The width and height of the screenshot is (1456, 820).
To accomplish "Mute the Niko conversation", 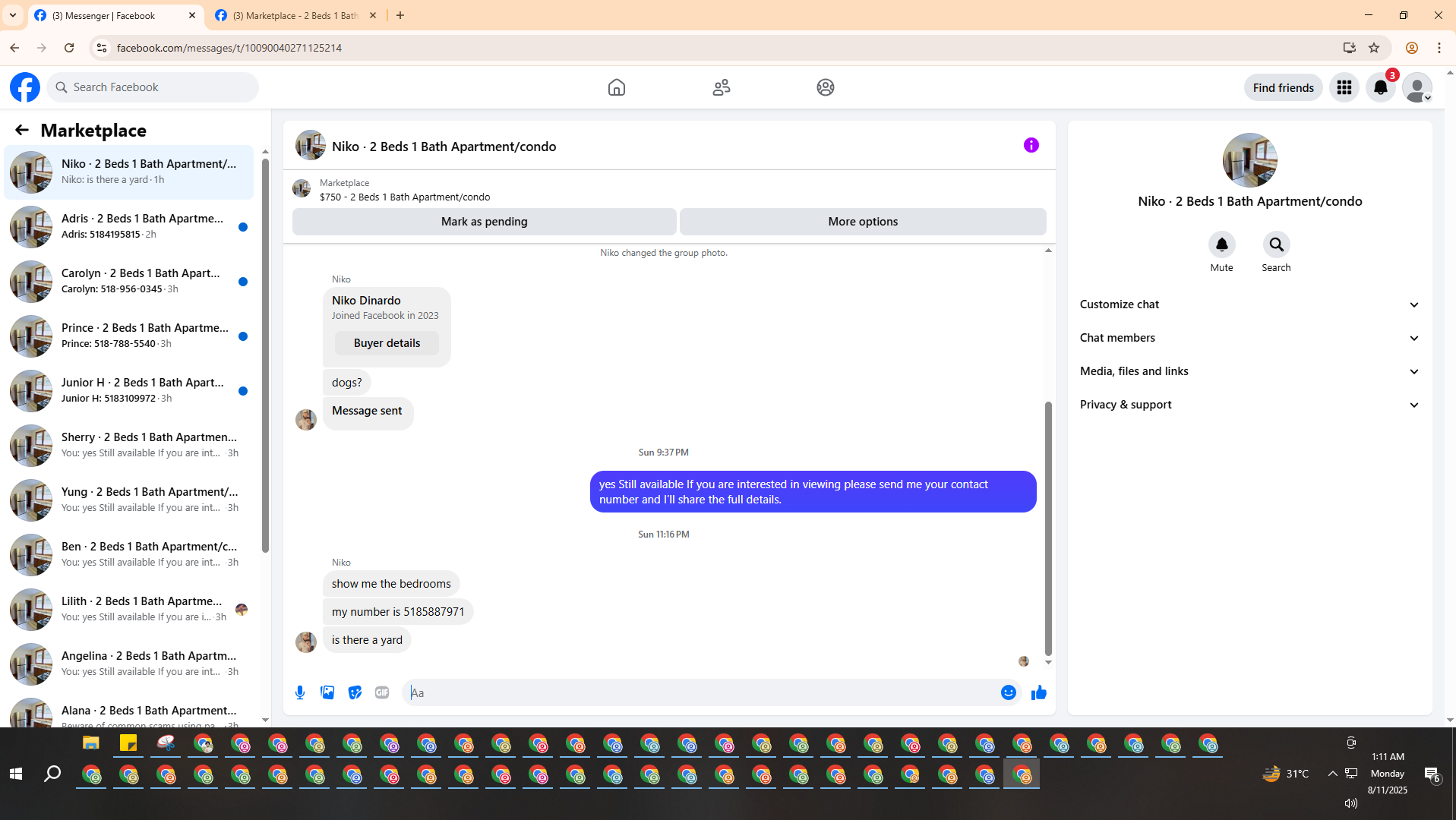I will (x=1221, y=244).
